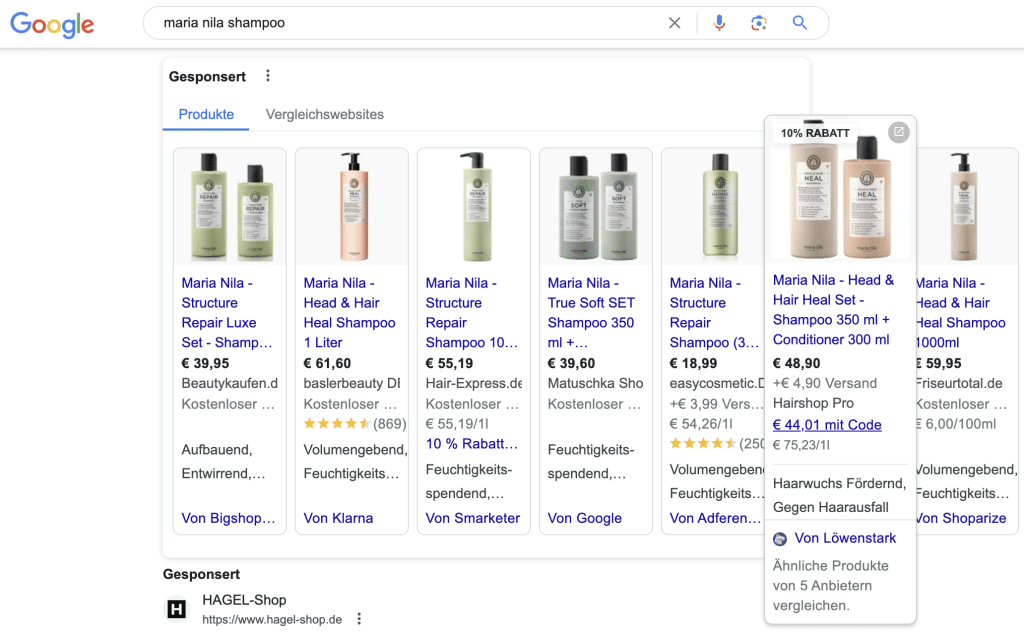Click the € 44,01 mit Code offer

(x=827, y=424)
